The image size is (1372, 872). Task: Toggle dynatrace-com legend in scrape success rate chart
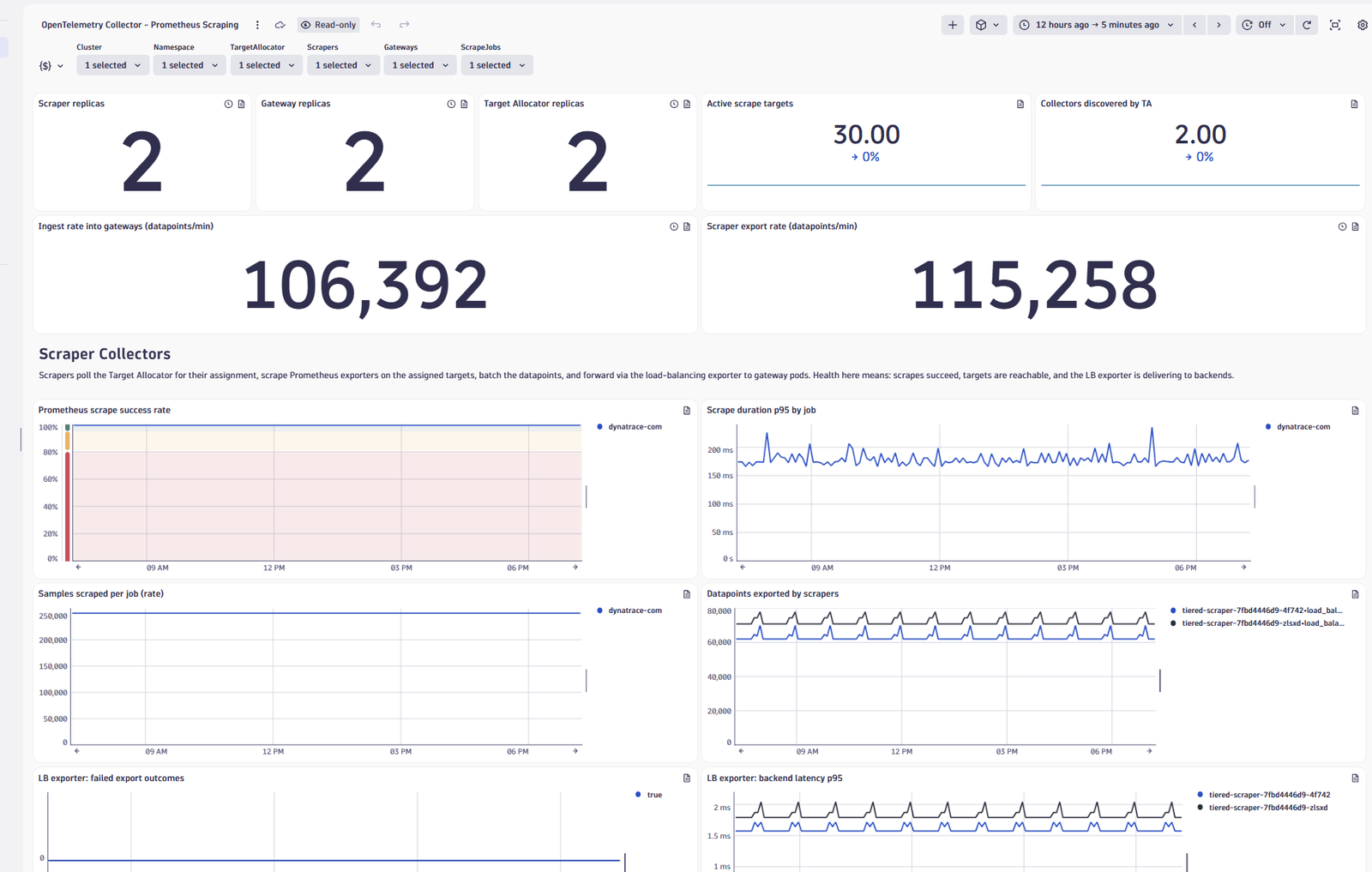[x=629, y=427]
